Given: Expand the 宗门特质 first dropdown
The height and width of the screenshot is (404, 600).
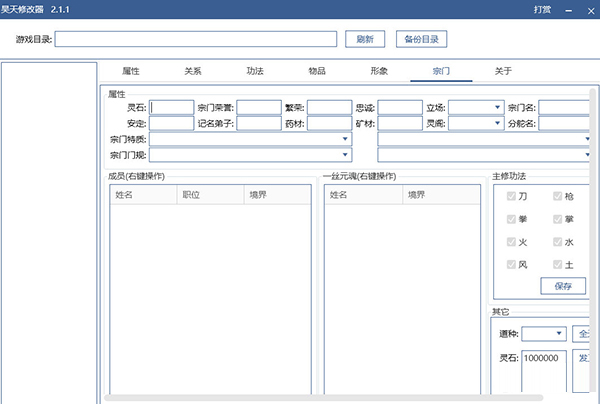Looking at the screenshot, I should coord(251,139).
